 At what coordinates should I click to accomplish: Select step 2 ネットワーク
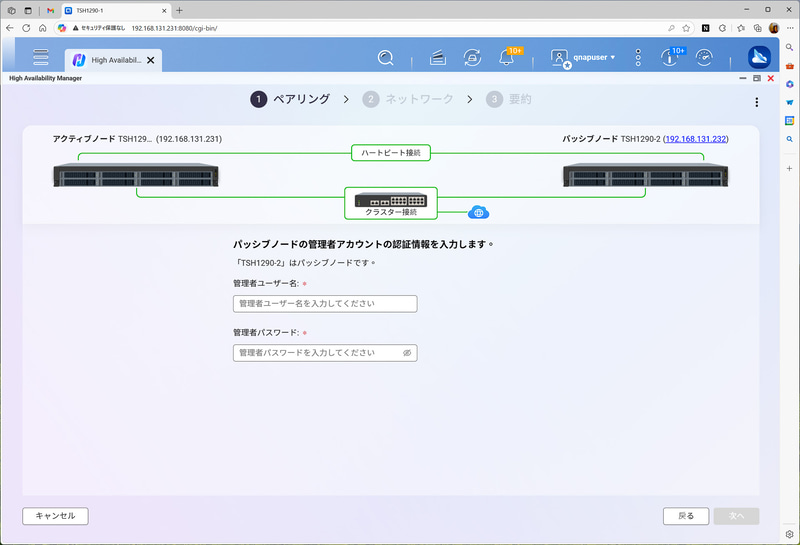click(408, 99)
